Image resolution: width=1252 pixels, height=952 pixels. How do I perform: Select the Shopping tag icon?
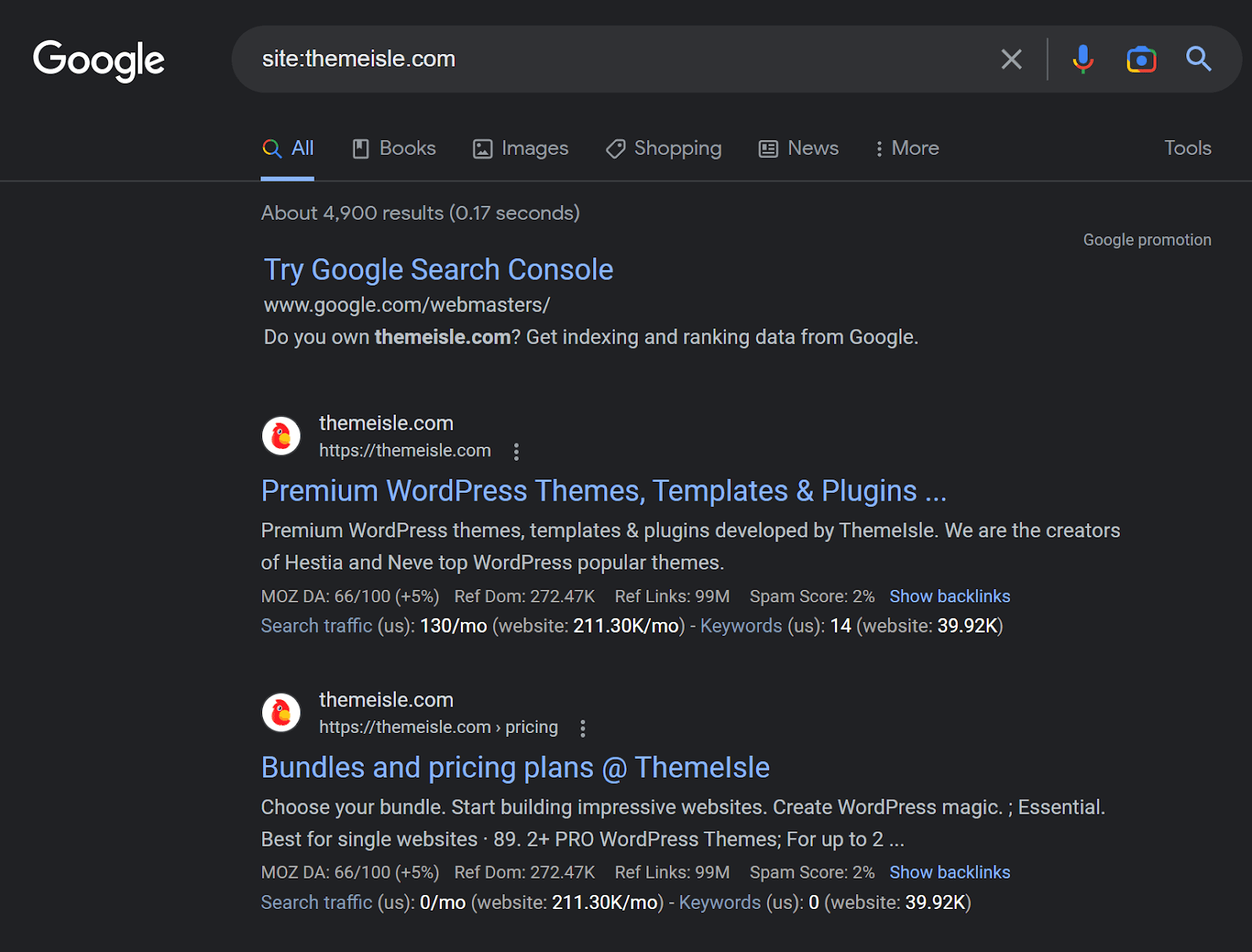[615, 149]
